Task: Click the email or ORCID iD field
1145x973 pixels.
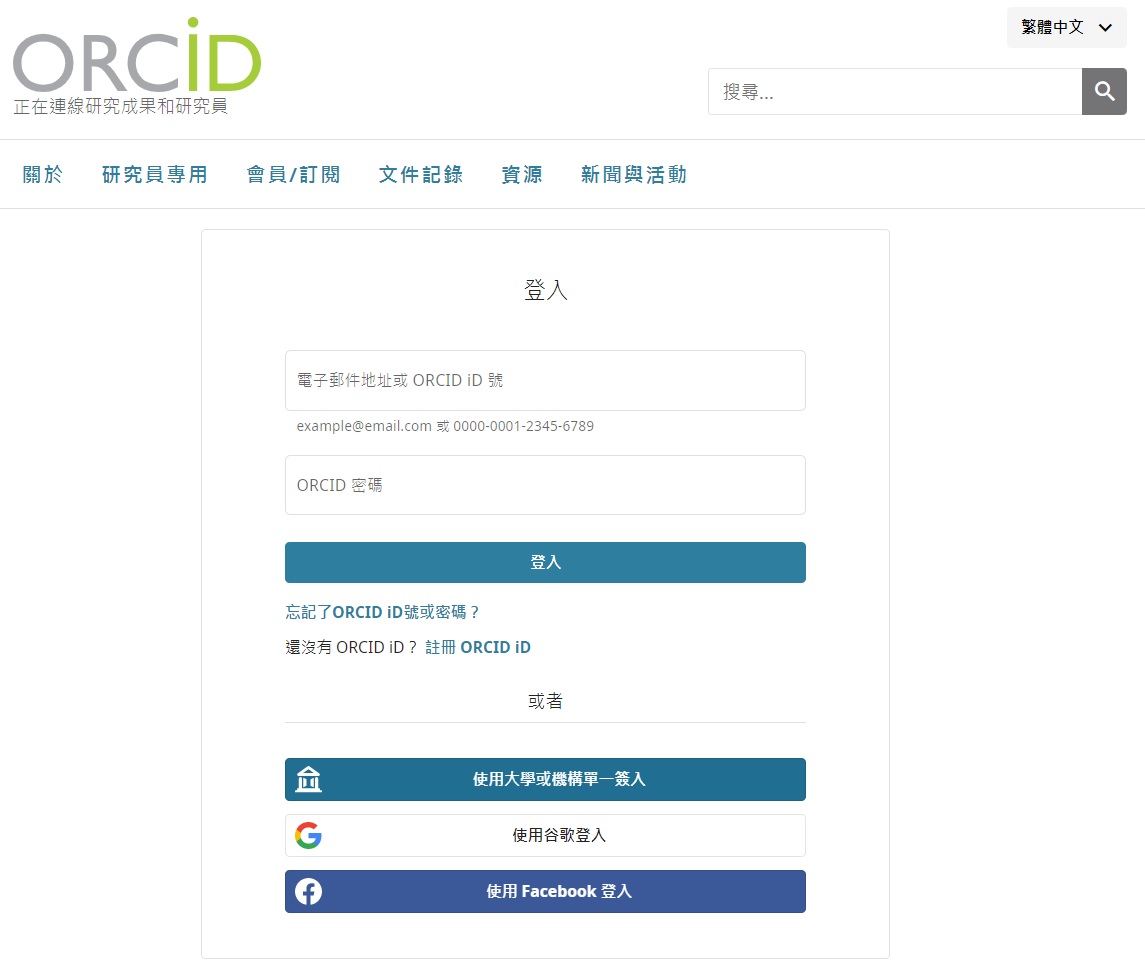Action: pos(545,380)
